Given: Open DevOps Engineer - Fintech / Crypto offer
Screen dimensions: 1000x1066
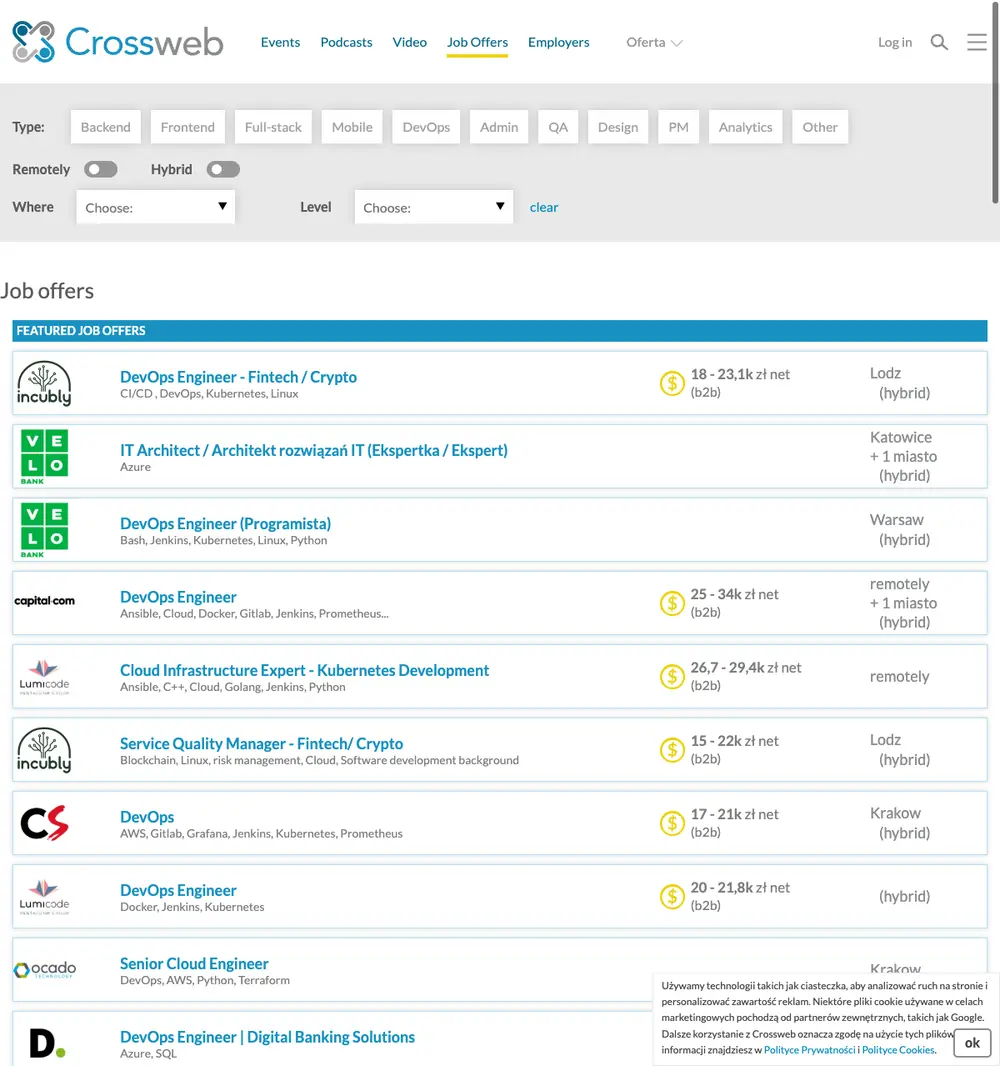Looking at the screenshot, I should [238, 377].
